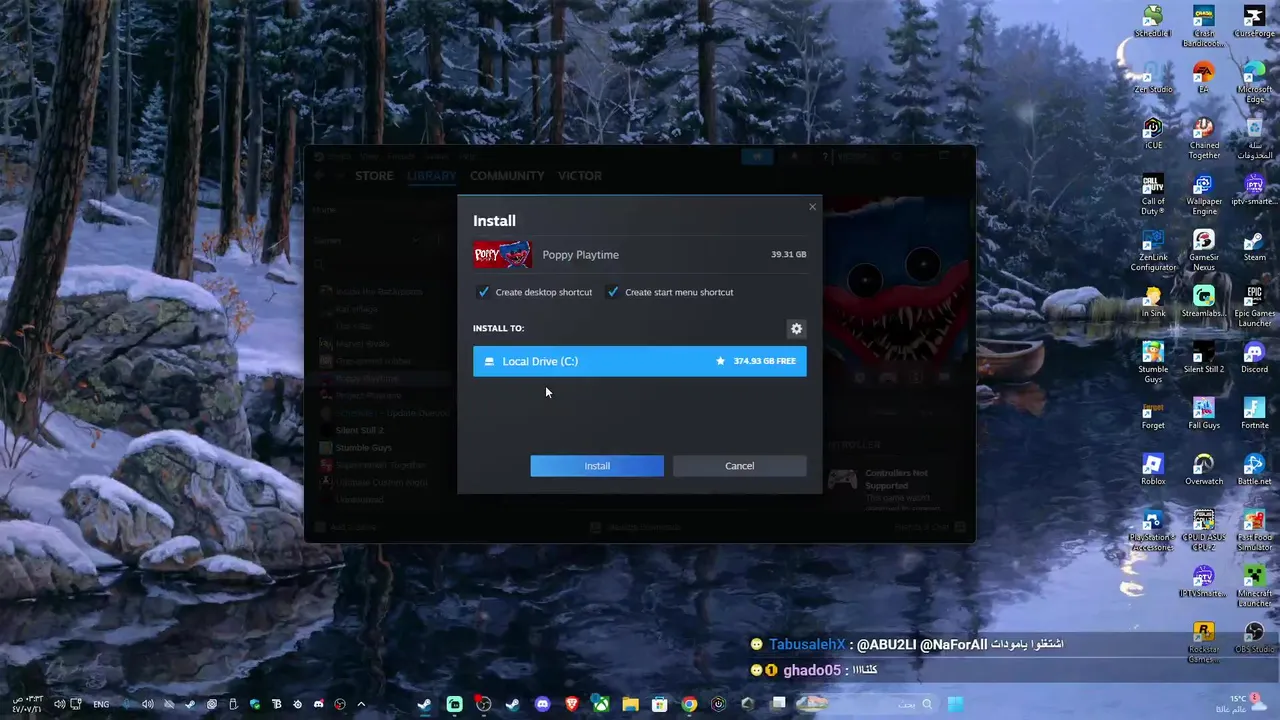Open Fall Guys desktop shortcut

click(1204, 413)
